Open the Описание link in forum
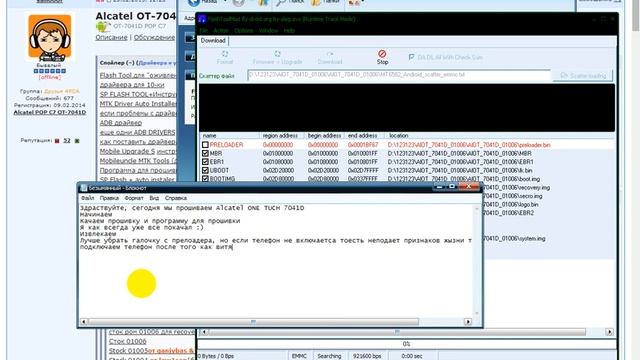This screenshot has height=360, width=640. (x=111, y=37)
